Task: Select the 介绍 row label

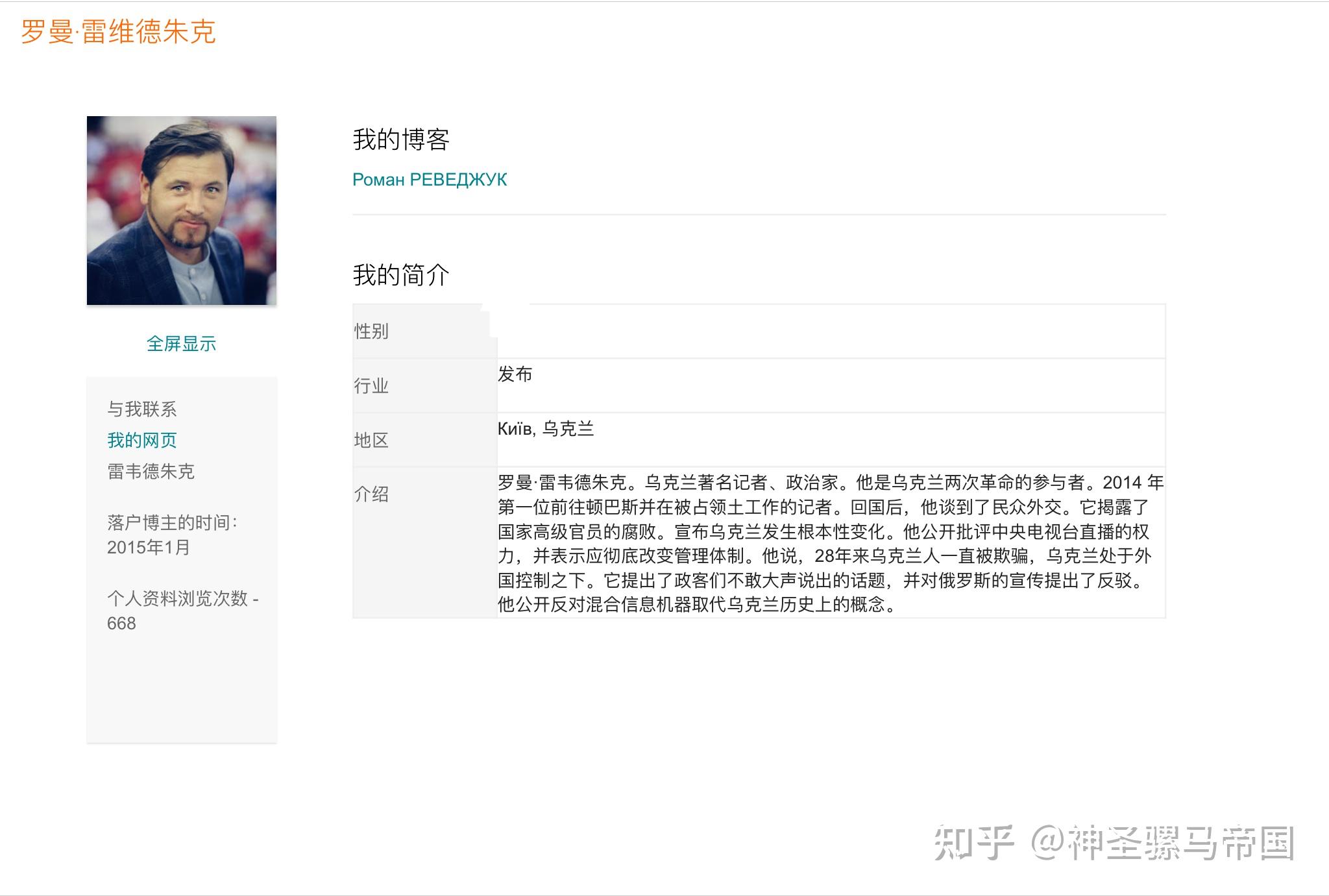Action: pos(371,494)
